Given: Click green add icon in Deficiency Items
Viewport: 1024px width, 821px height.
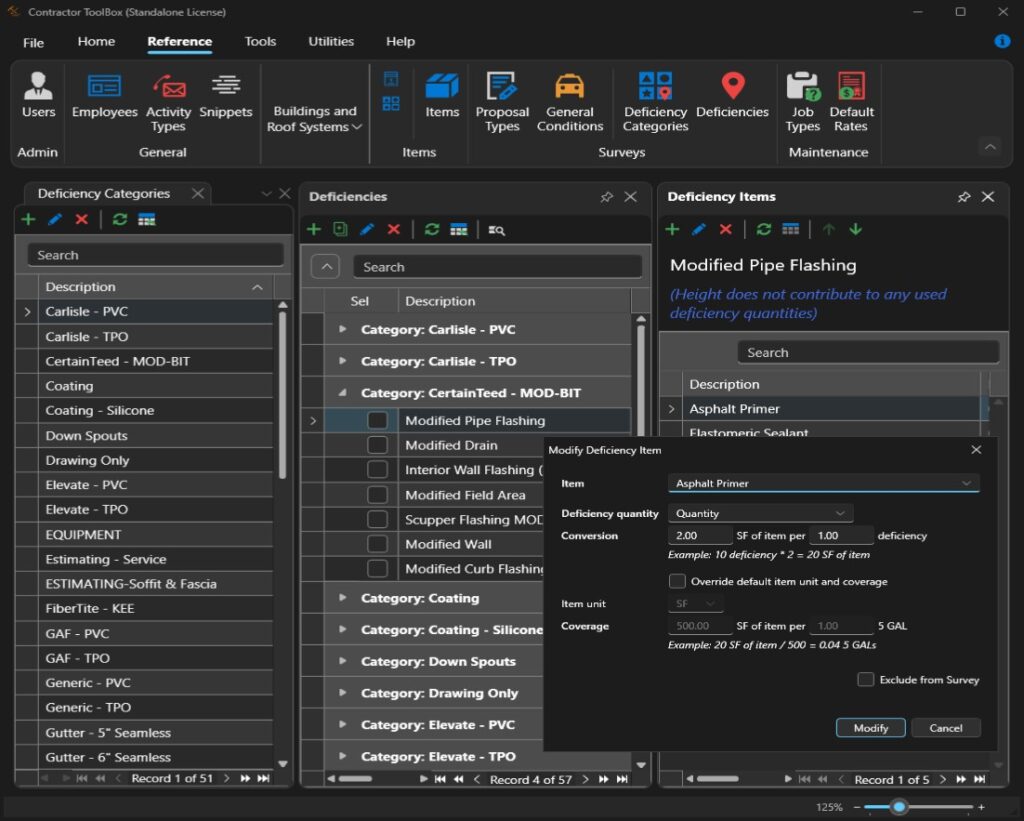Looking at the screenshot, I should [672, 229].
